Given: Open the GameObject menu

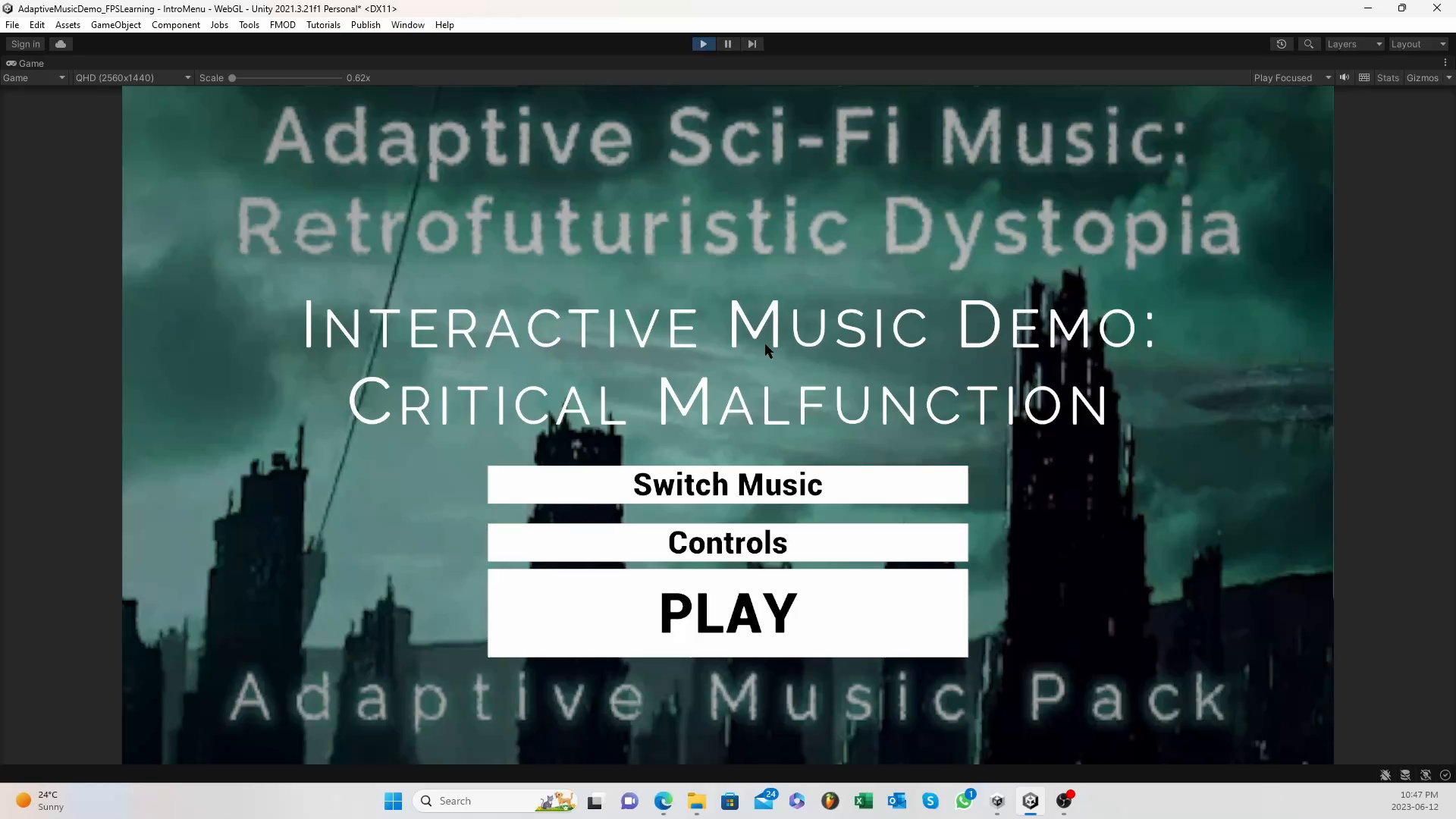Looking at the screenshot, I should click(x=116, y=24).
